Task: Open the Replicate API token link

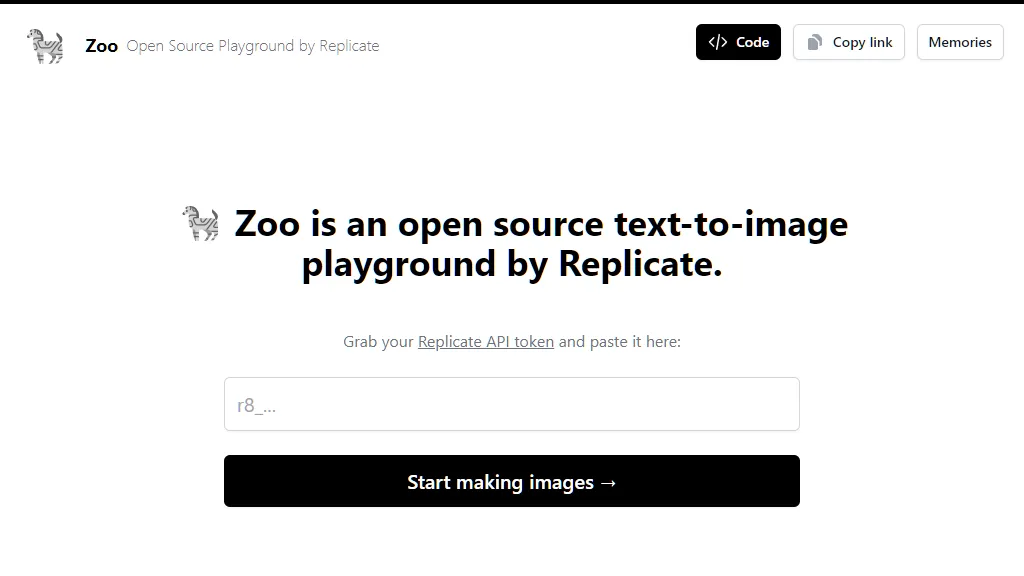Action: pyautogui.click(x=485, y=341)
